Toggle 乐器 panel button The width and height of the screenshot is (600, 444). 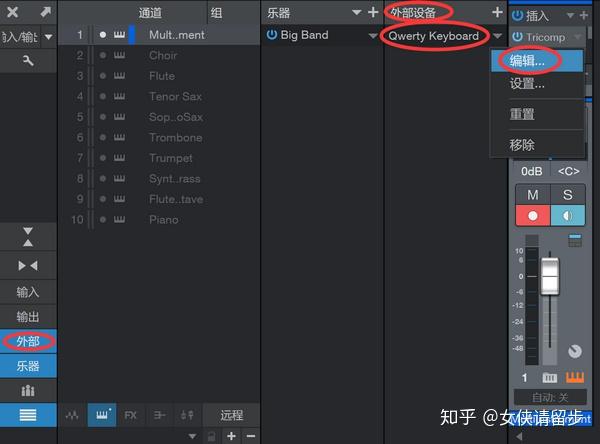click(28, 366)
